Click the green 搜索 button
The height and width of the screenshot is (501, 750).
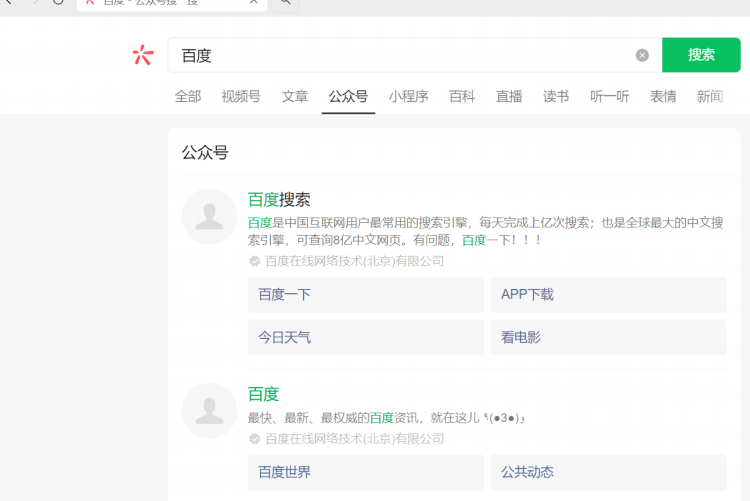pyautogui.click(x=701, y=55)
